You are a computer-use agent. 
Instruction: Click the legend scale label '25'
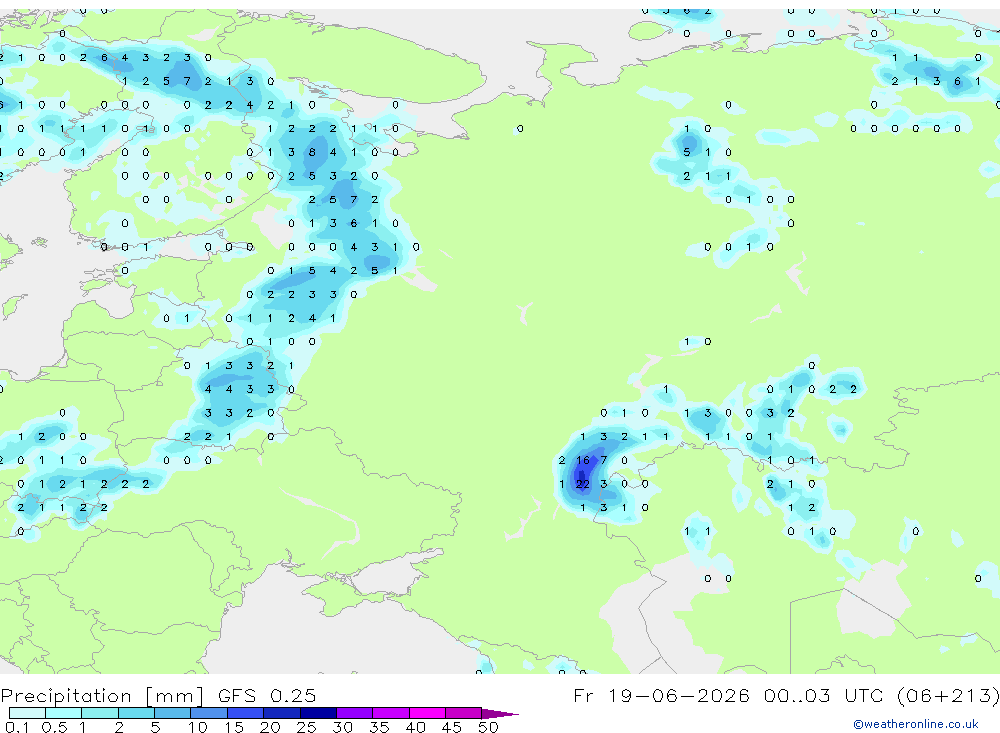306,727
